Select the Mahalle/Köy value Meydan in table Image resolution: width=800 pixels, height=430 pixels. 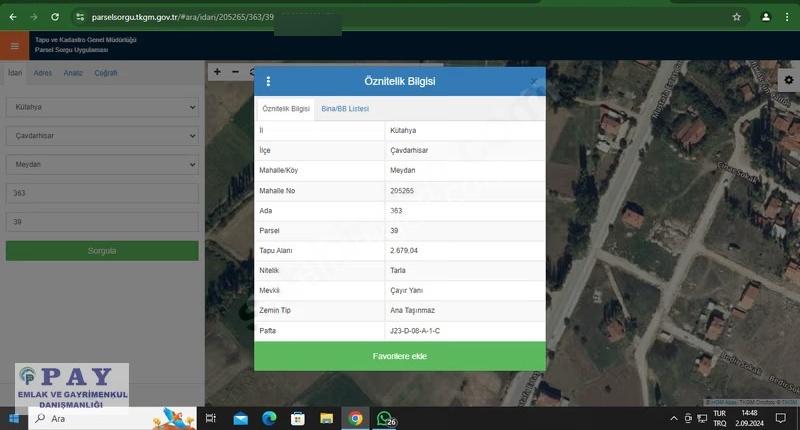403,170
